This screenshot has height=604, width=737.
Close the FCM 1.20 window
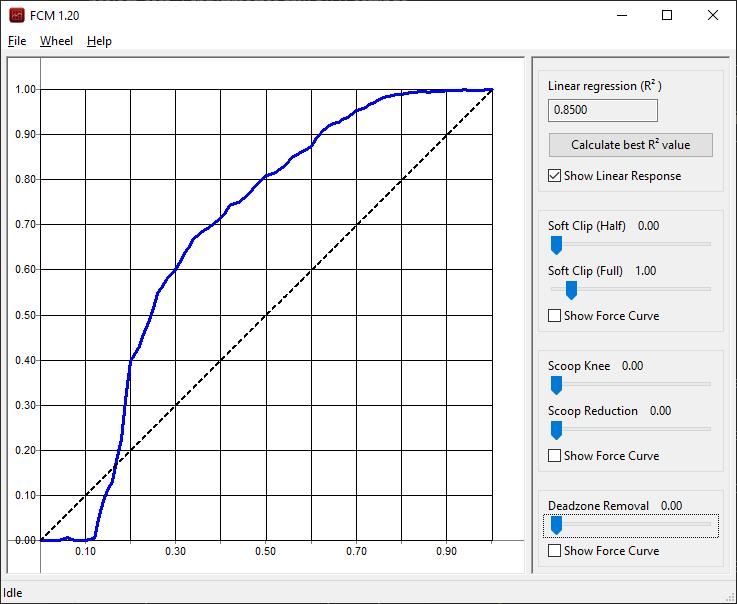713,16
